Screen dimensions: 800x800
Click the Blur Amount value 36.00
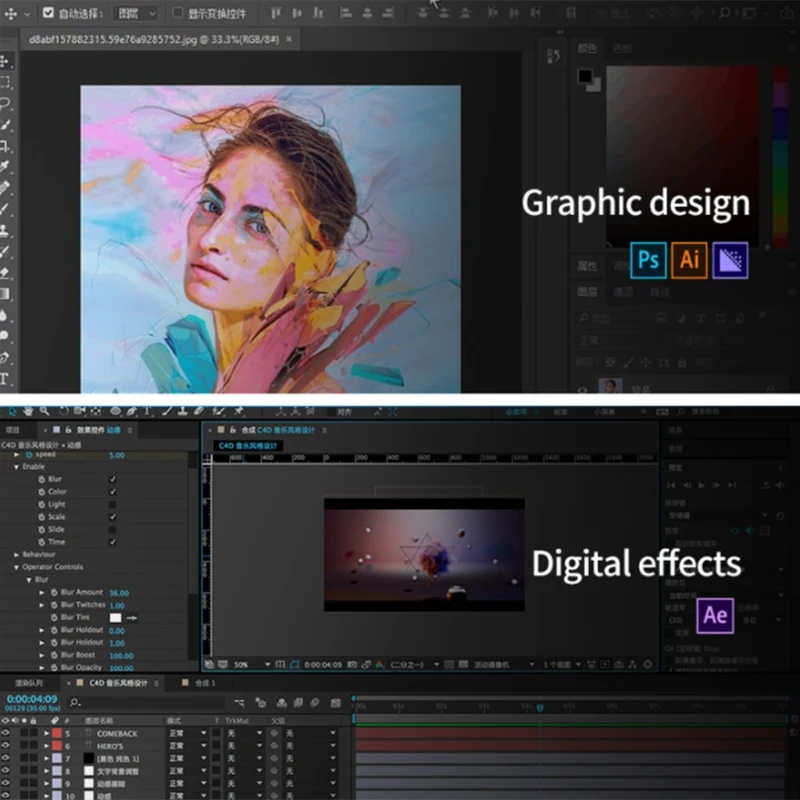click(x=119, y=593)
